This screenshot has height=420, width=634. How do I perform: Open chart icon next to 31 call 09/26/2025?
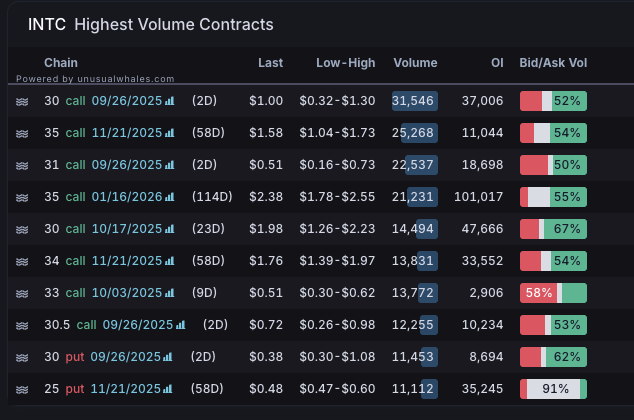169,165
